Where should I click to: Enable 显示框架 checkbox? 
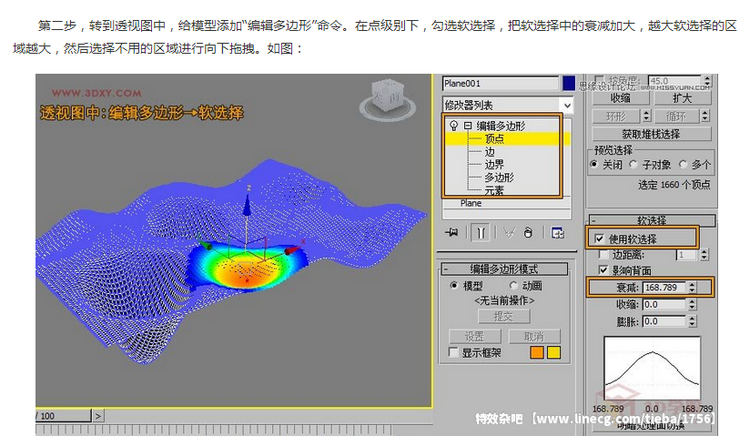pos(453,353)
